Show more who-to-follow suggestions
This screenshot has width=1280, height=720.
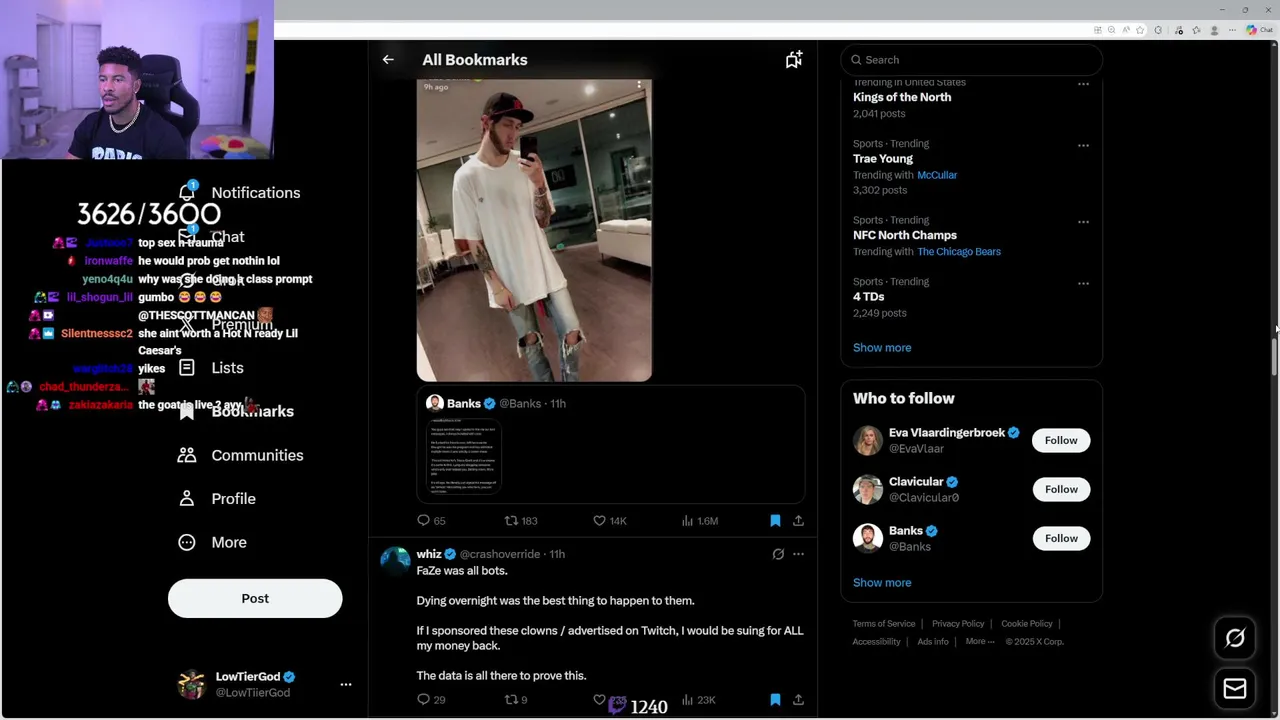point(882,583)
